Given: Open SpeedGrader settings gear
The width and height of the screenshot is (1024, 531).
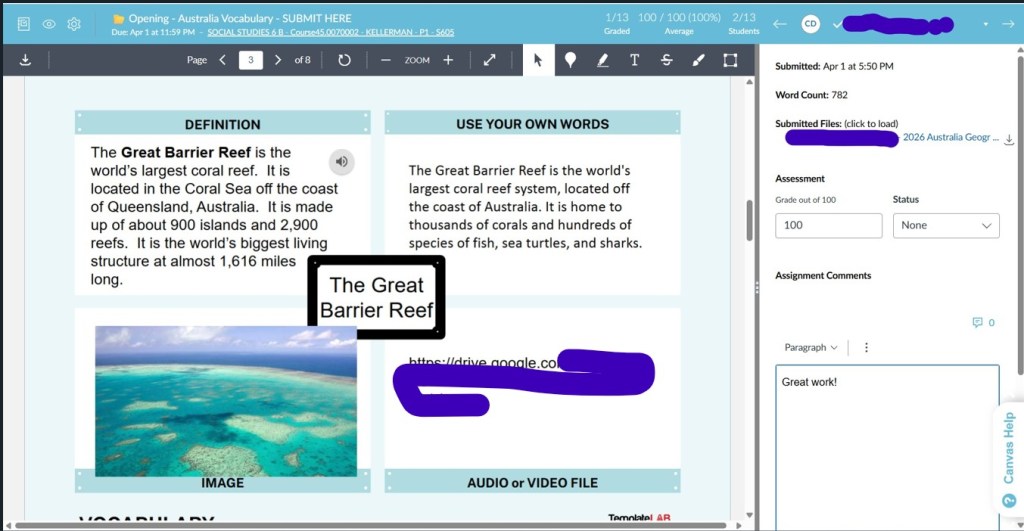Looking at the screenshot, I should click(x=73, y=23).
